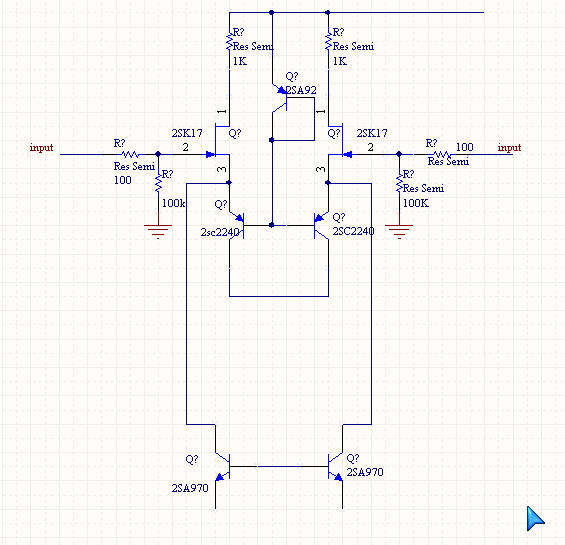Click the '100k' value text on the left
The width and height of the screenshot is (565, 545).
pos(174,203)
